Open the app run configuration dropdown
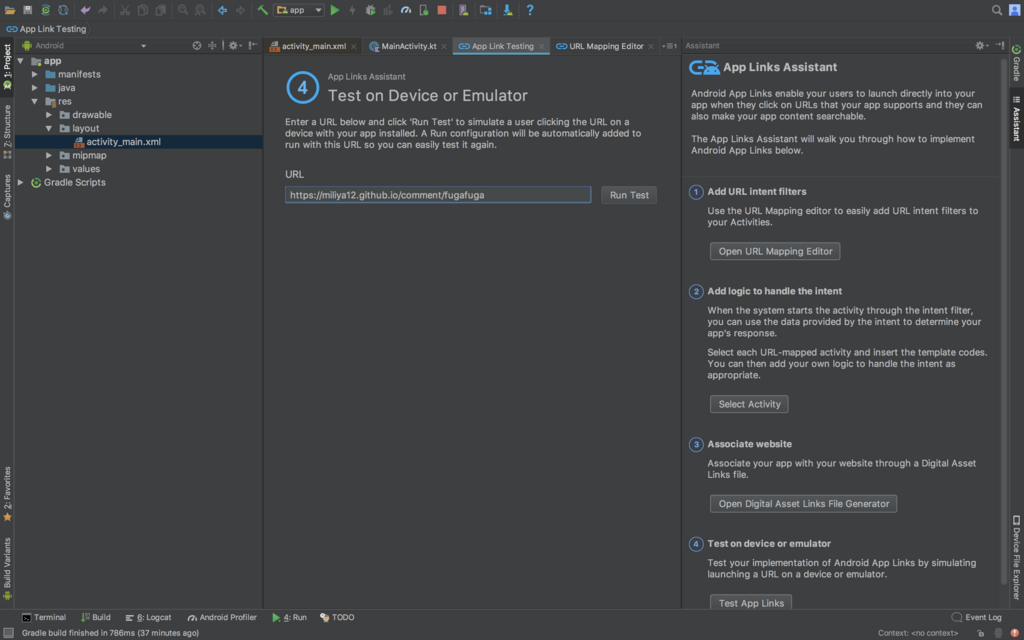 click(299, 10)
